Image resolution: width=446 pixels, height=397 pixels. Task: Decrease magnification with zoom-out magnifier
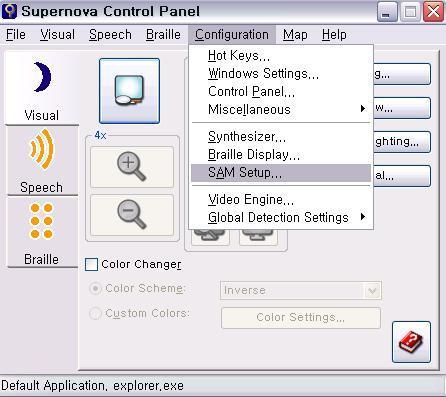tap(132, 215)
